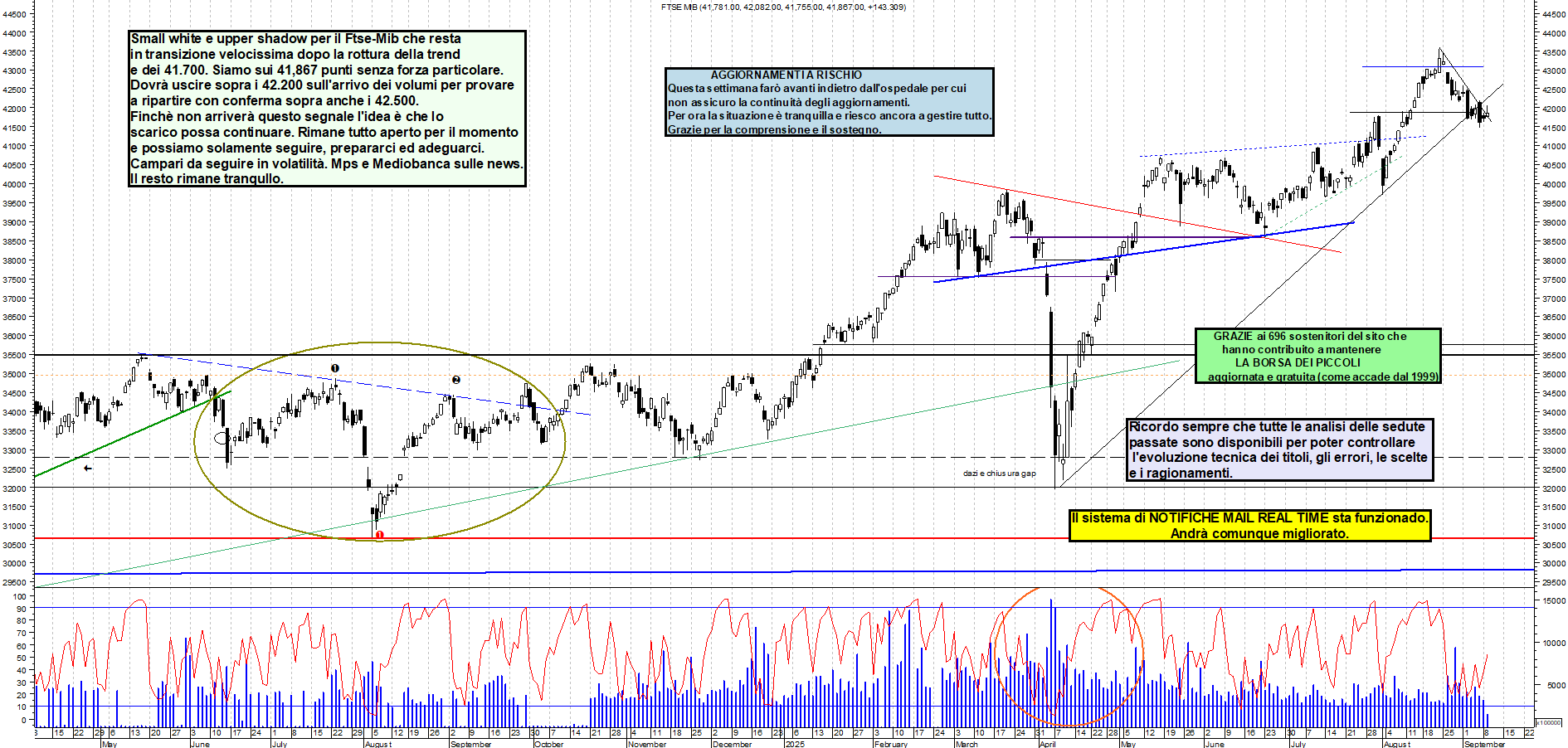Click black marker 2 near September 2024

456,380
